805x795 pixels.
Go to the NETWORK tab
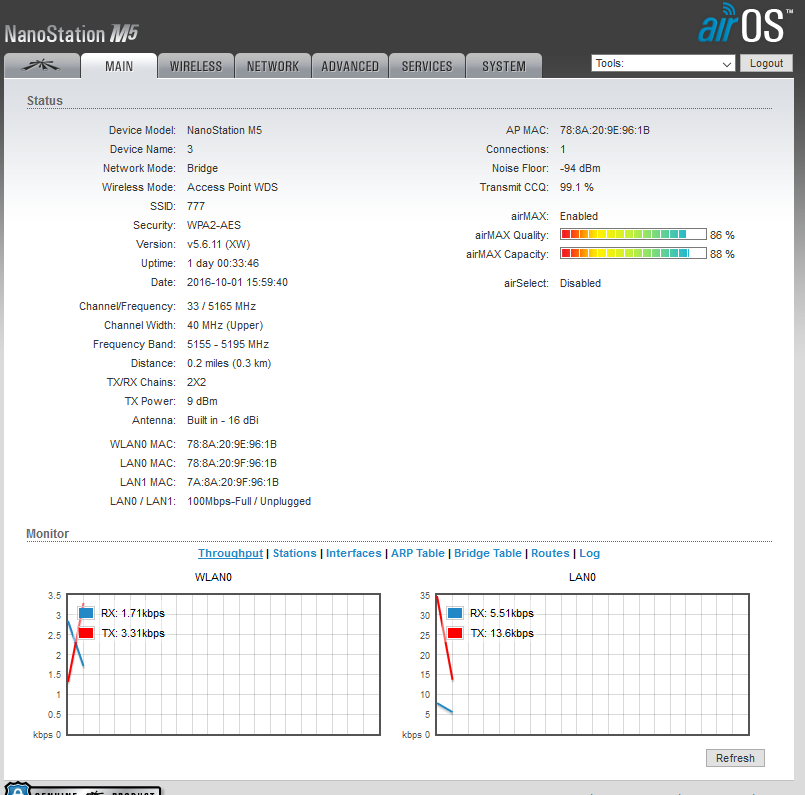[x=273, y=66]
